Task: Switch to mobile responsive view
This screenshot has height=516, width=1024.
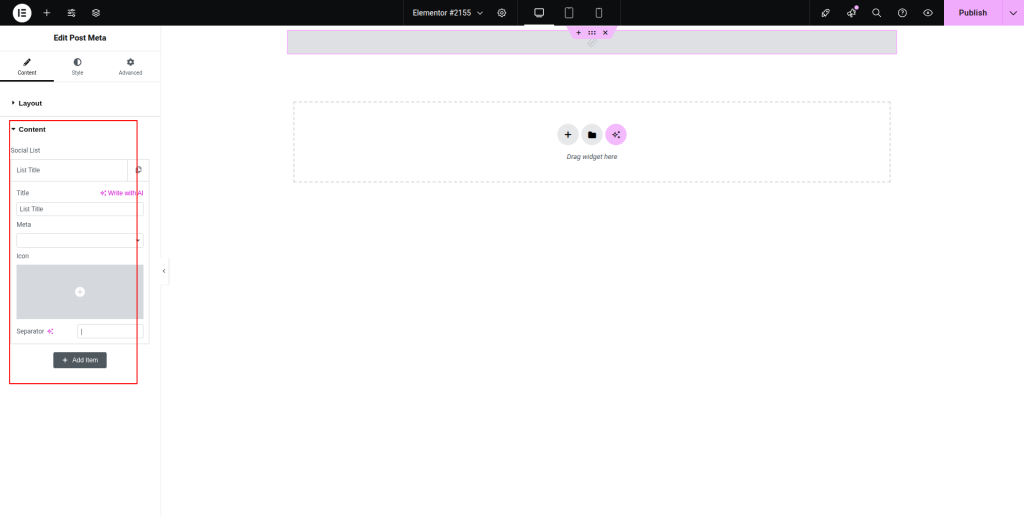Action: [x=599, y=12]
